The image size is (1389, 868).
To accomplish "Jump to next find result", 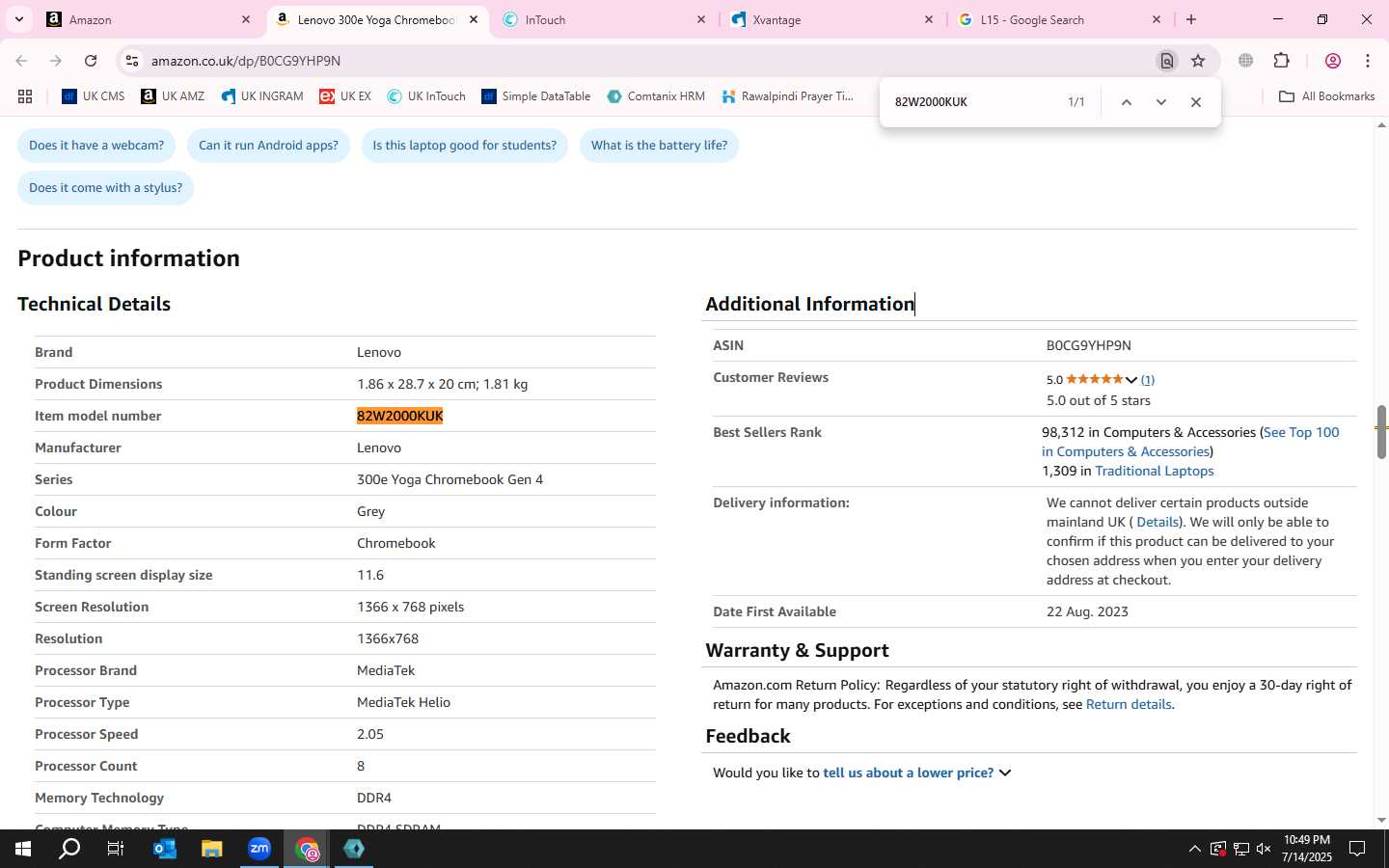I will (1161, 102).
